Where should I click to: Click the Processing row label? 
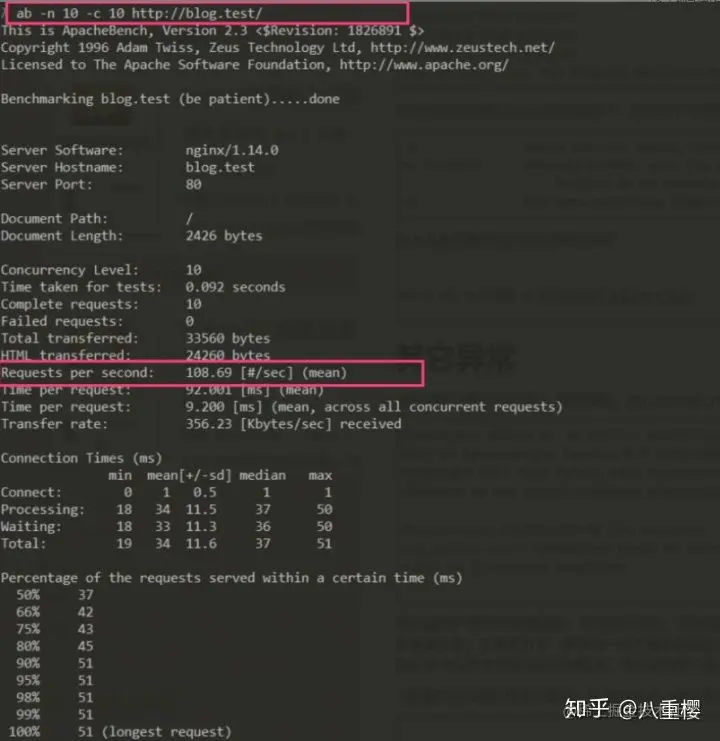(43, 509)
